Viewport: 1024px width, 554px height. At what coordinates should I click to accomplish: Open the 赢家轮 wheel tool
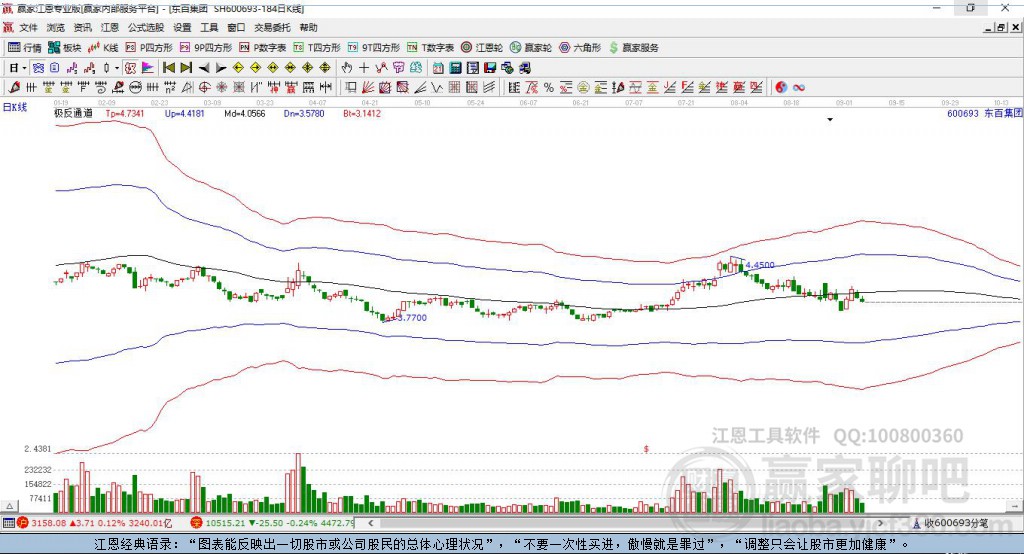click(531, 48)
